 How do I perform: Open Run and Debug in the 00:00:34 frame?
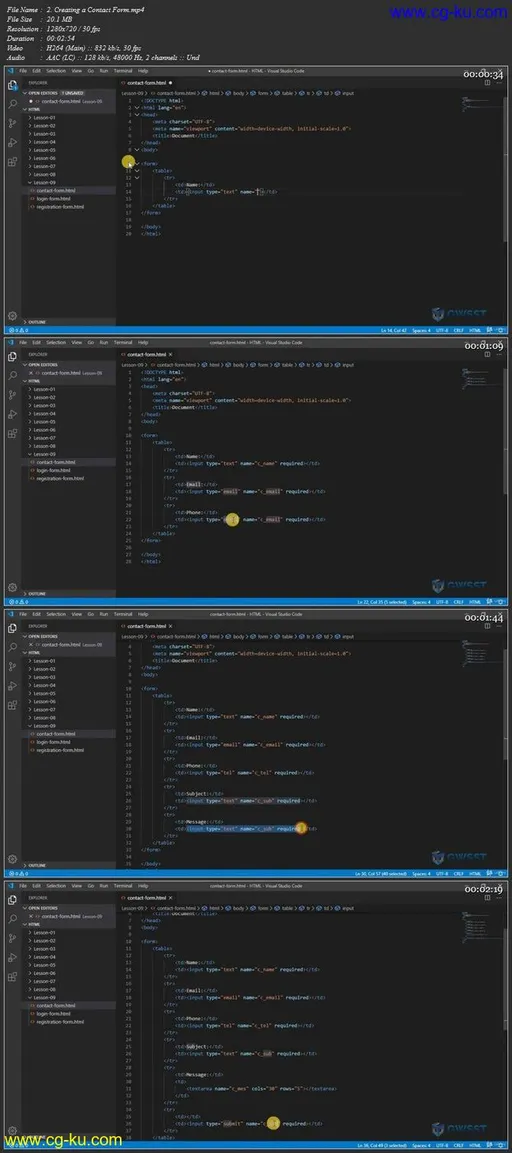[12, 142]
